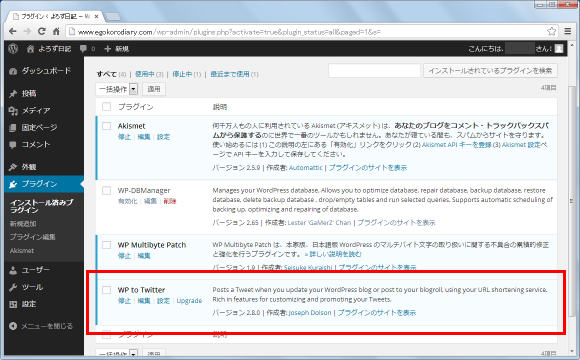Open the comments bubble icon in admin bar
Image resolution: width=580 pixels, height=360 pixels.
(83, 49)
